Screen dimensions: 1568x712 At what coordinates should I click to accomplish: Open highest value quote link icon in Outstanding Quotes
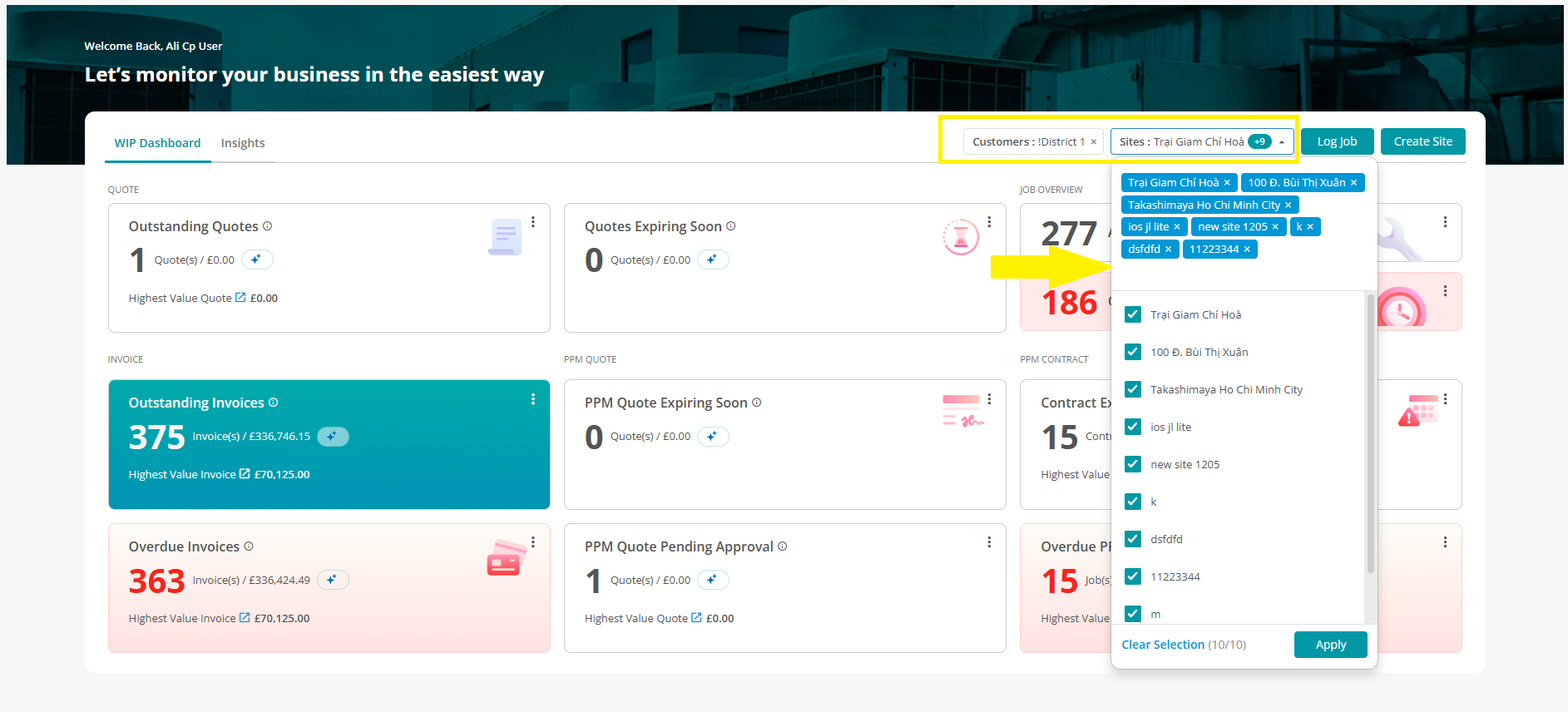(240, 297)
